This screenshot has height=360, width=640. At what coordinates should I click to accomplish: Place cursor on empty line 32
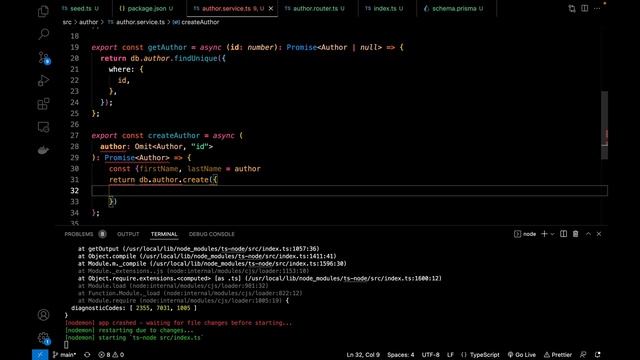pyautogui.click(x=349, y=191)
